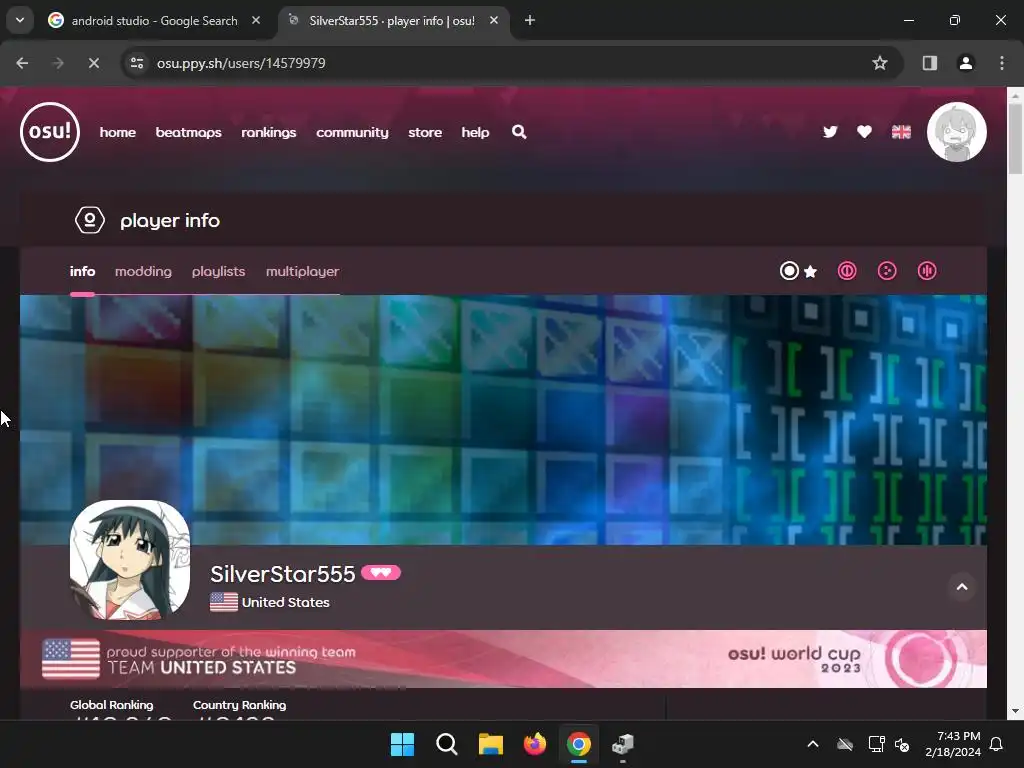1024x768 pixels.
Task: Stop page loading in Chrome
Action: click(93, 63)
